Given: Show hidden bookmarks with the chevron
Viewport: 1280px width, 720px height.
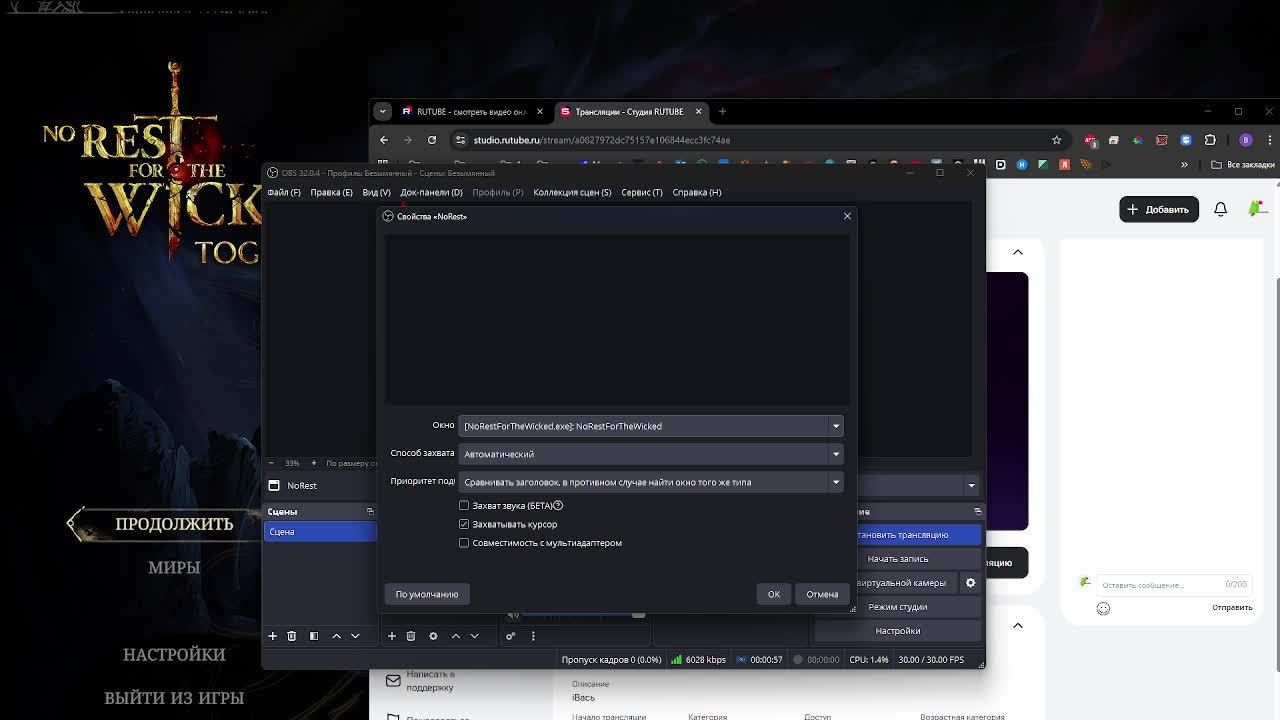Looking at the screenshot, I should click(1184, 165).
